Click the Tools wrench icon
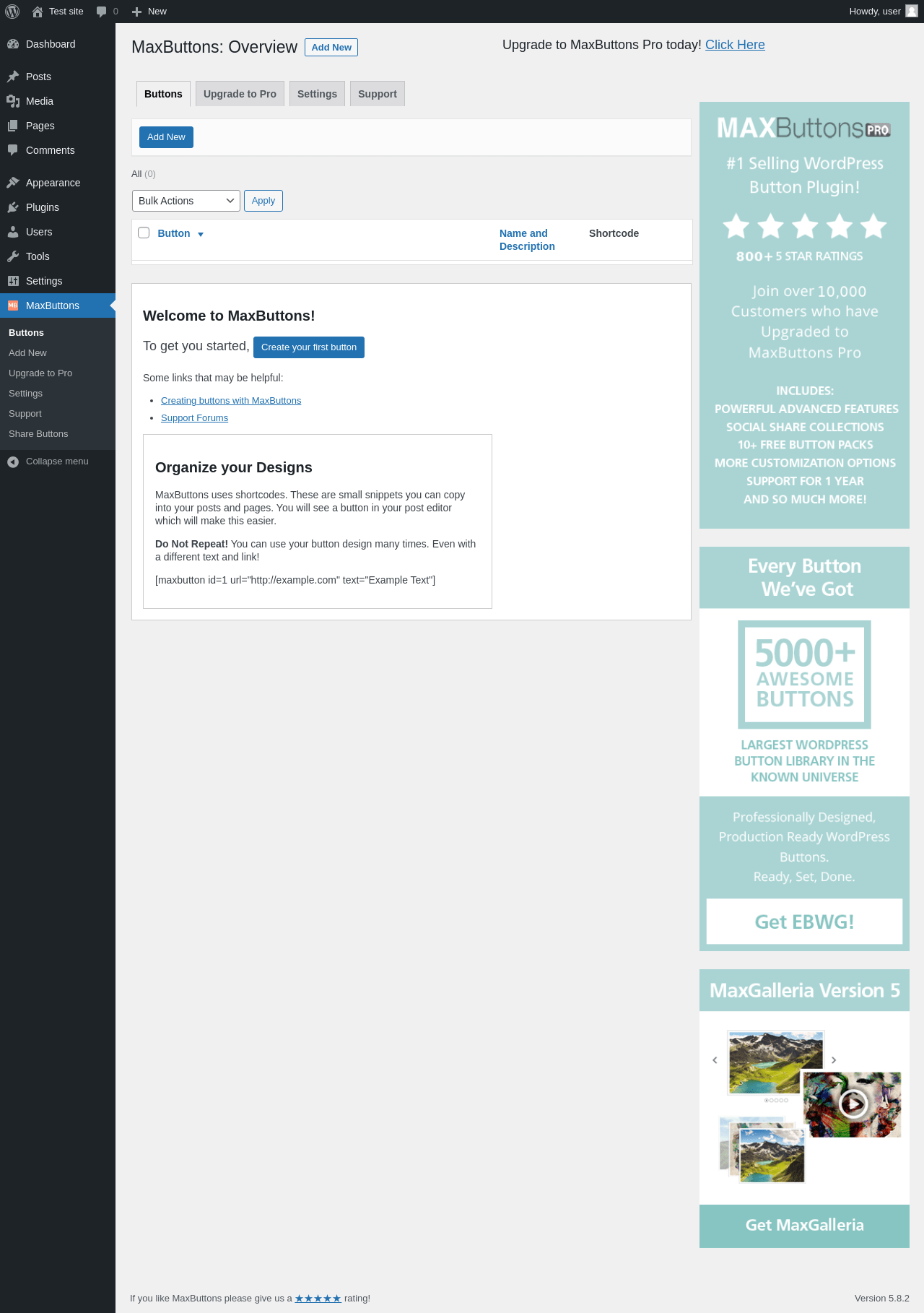Image resolution: width=924 pixels, height=1313 pixels. coord(13,256)
